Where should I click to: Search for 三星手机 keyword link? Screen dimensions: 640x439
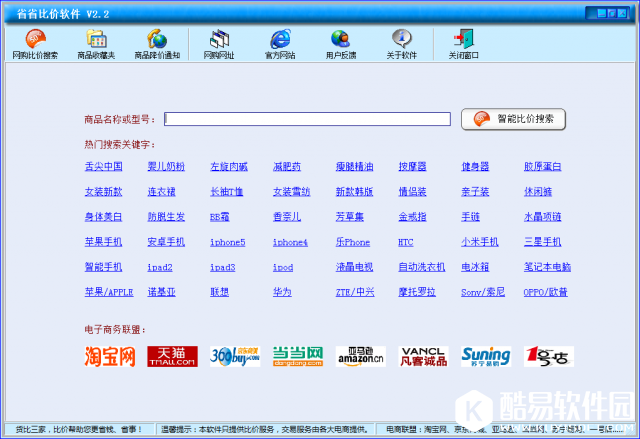(542, 242)
